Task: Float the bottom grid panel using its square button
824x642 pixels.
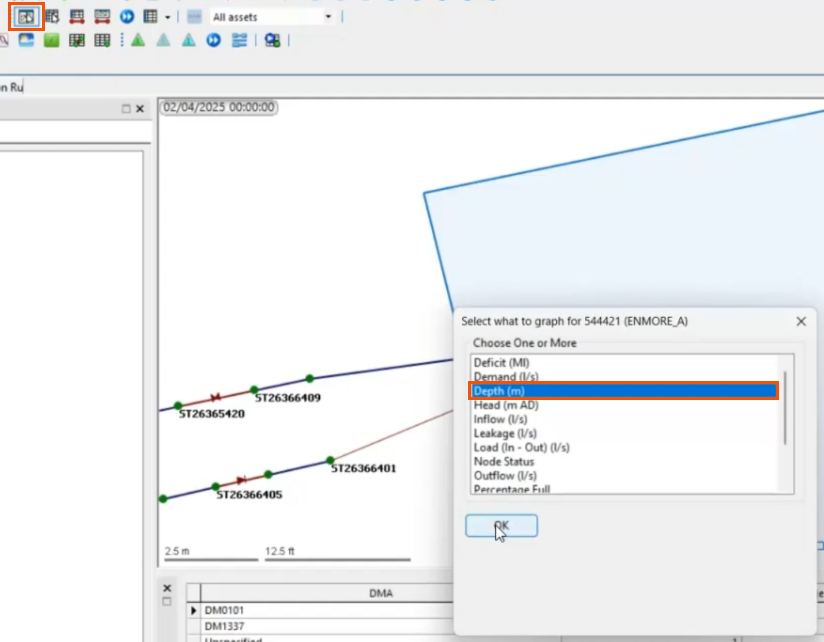Action: pyautogui.click(x=167, y=602)
